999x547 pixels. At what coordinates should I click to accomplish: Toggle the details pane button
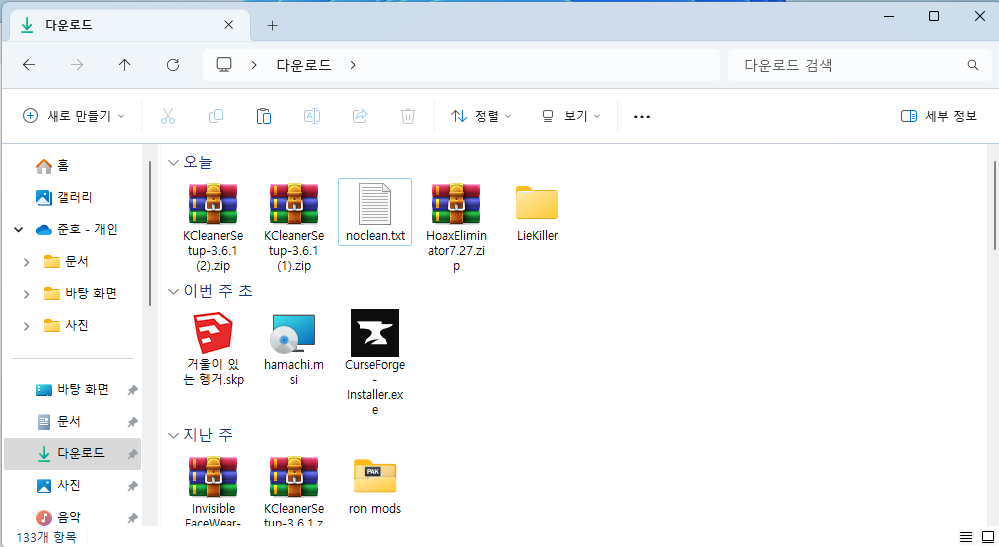[x=938, y=116]
